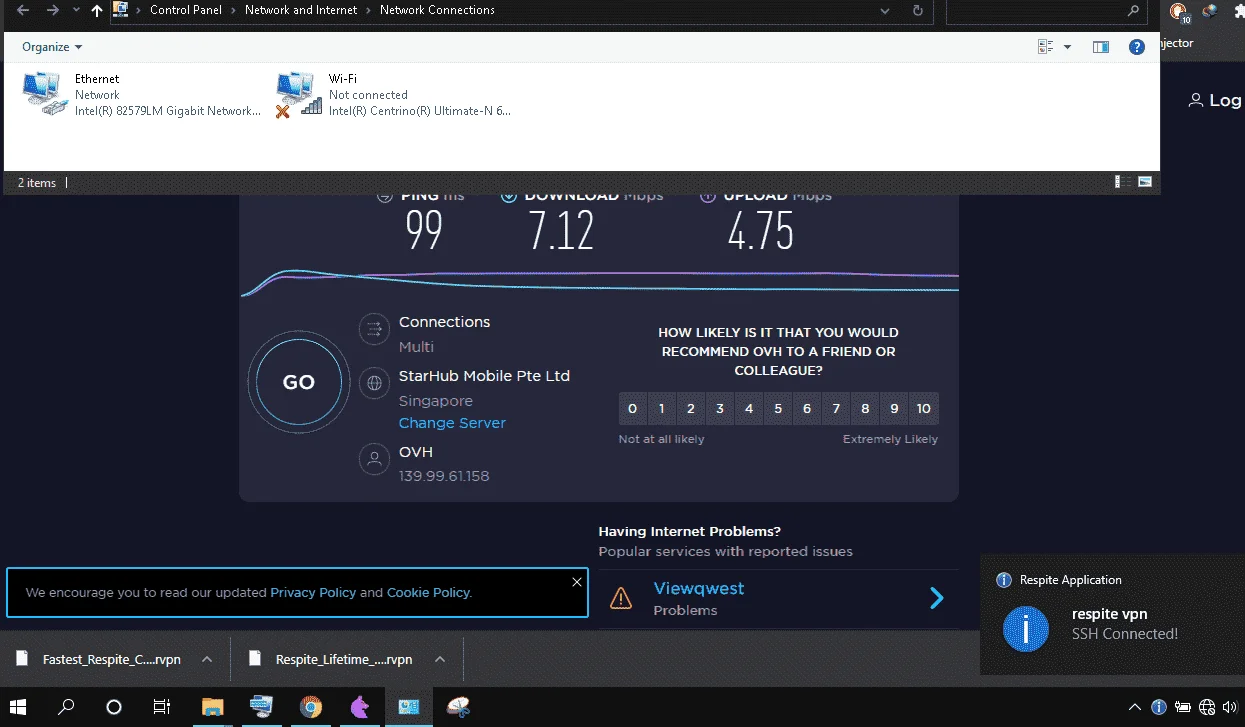The image size is (1245, 727).
Task: Click the OVH user icon
Action: tap(374, 459)
